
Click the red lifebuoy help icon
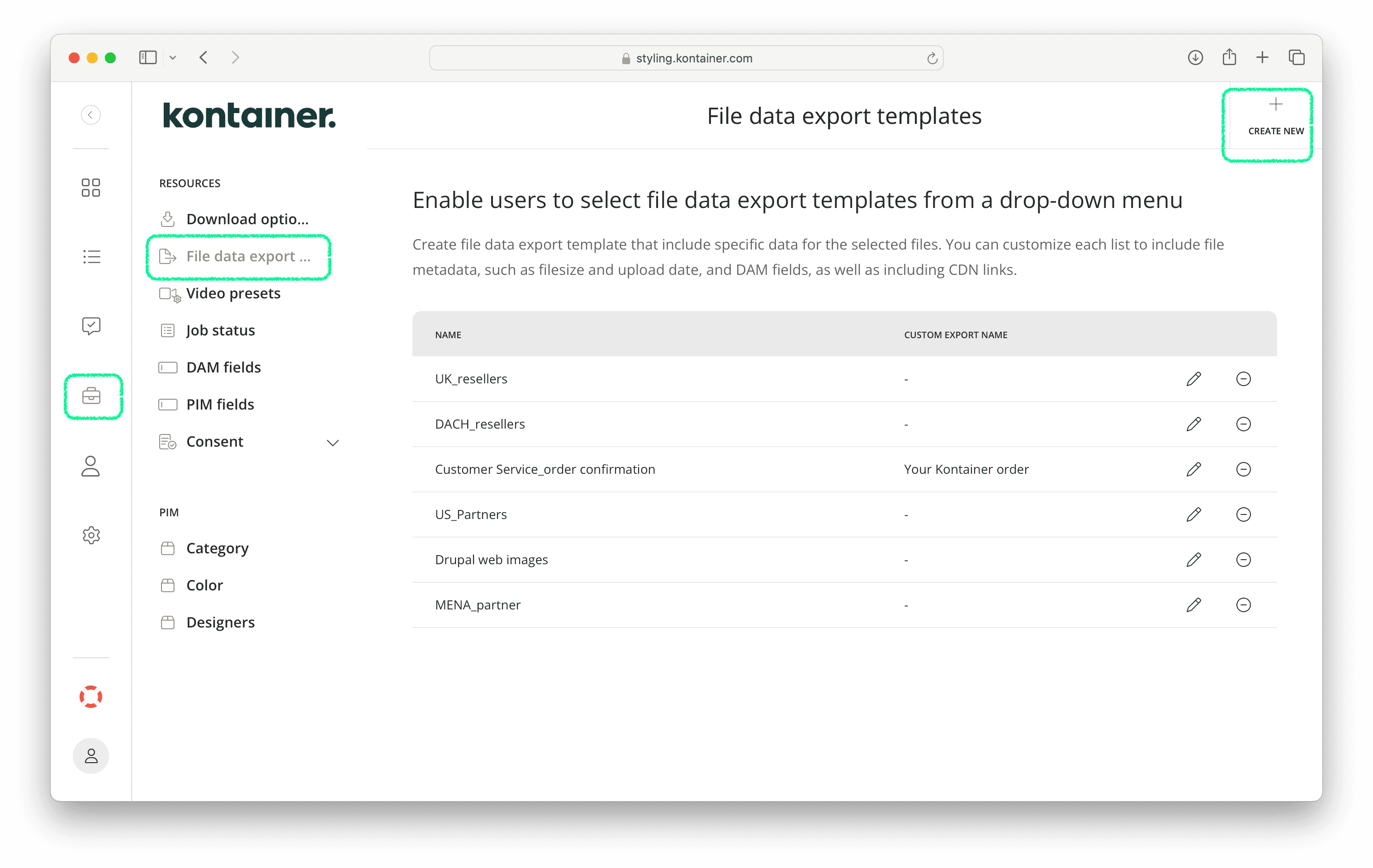(x=90, y=696)
